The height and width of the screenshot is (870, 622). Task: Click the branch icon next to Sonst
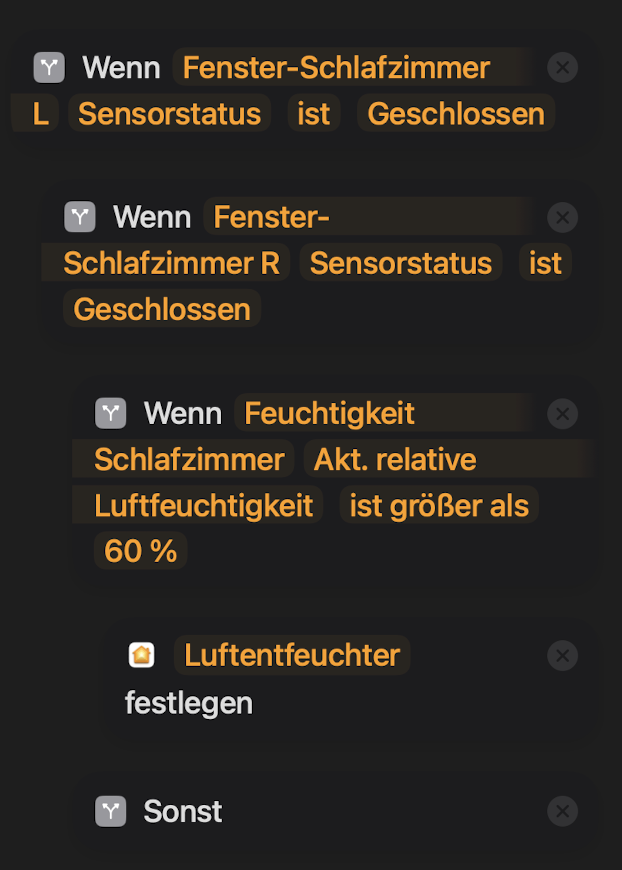(x=110, y=811)
